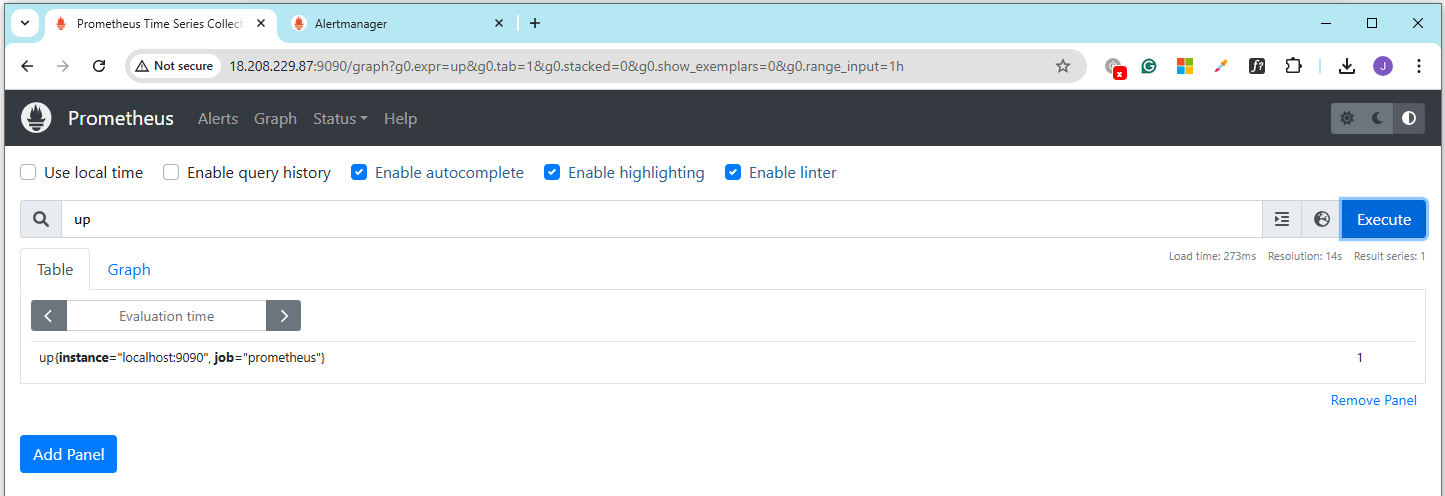Disable the Enable highlighting checkbox
Image resolution: width=1445 pixels, height=496 pixels.
pyautogui.click(x=552, y=172)
